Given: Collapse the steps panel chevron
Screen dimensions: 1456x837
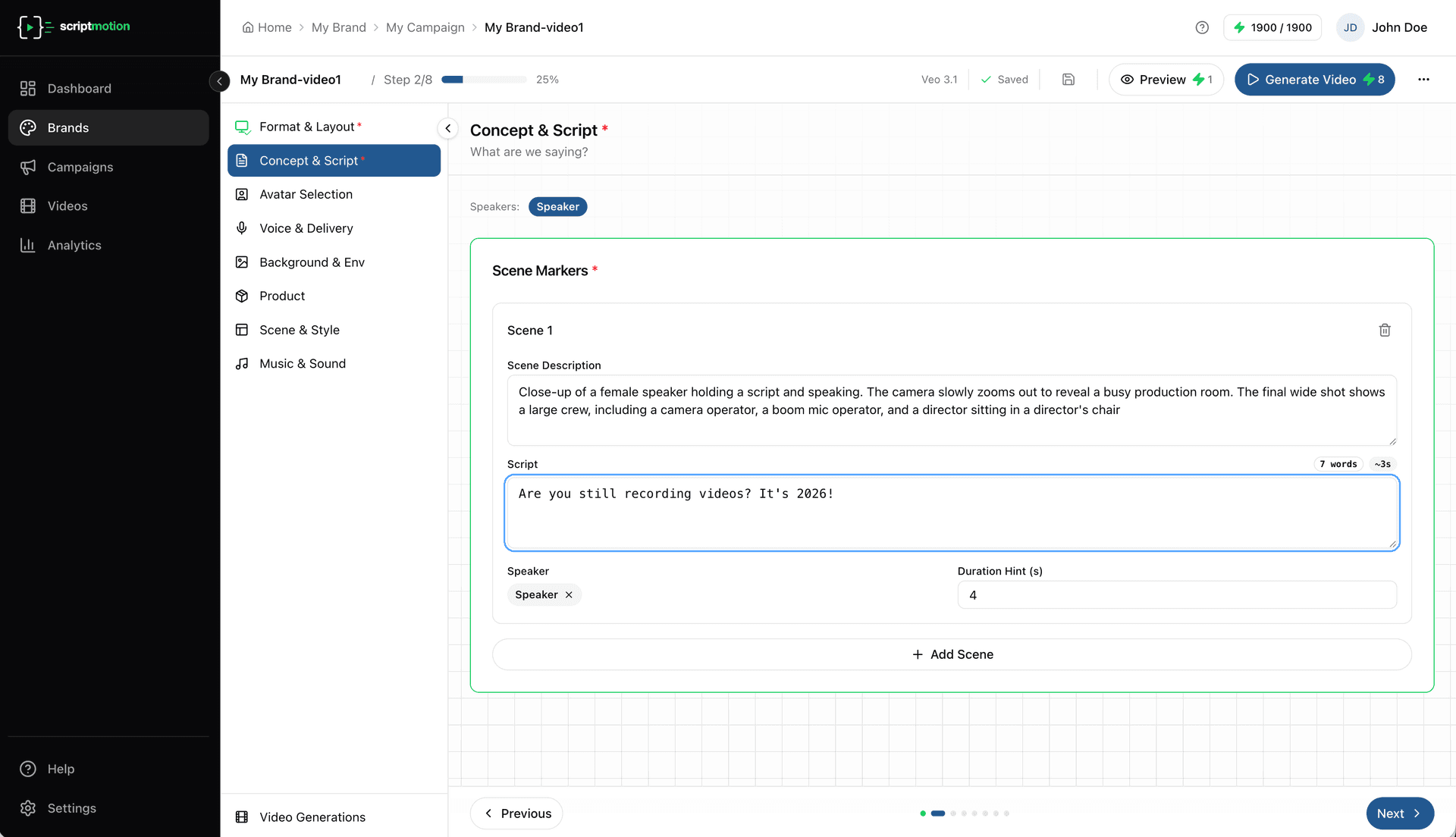Looking at the screenshot, I should pos(447,128).
